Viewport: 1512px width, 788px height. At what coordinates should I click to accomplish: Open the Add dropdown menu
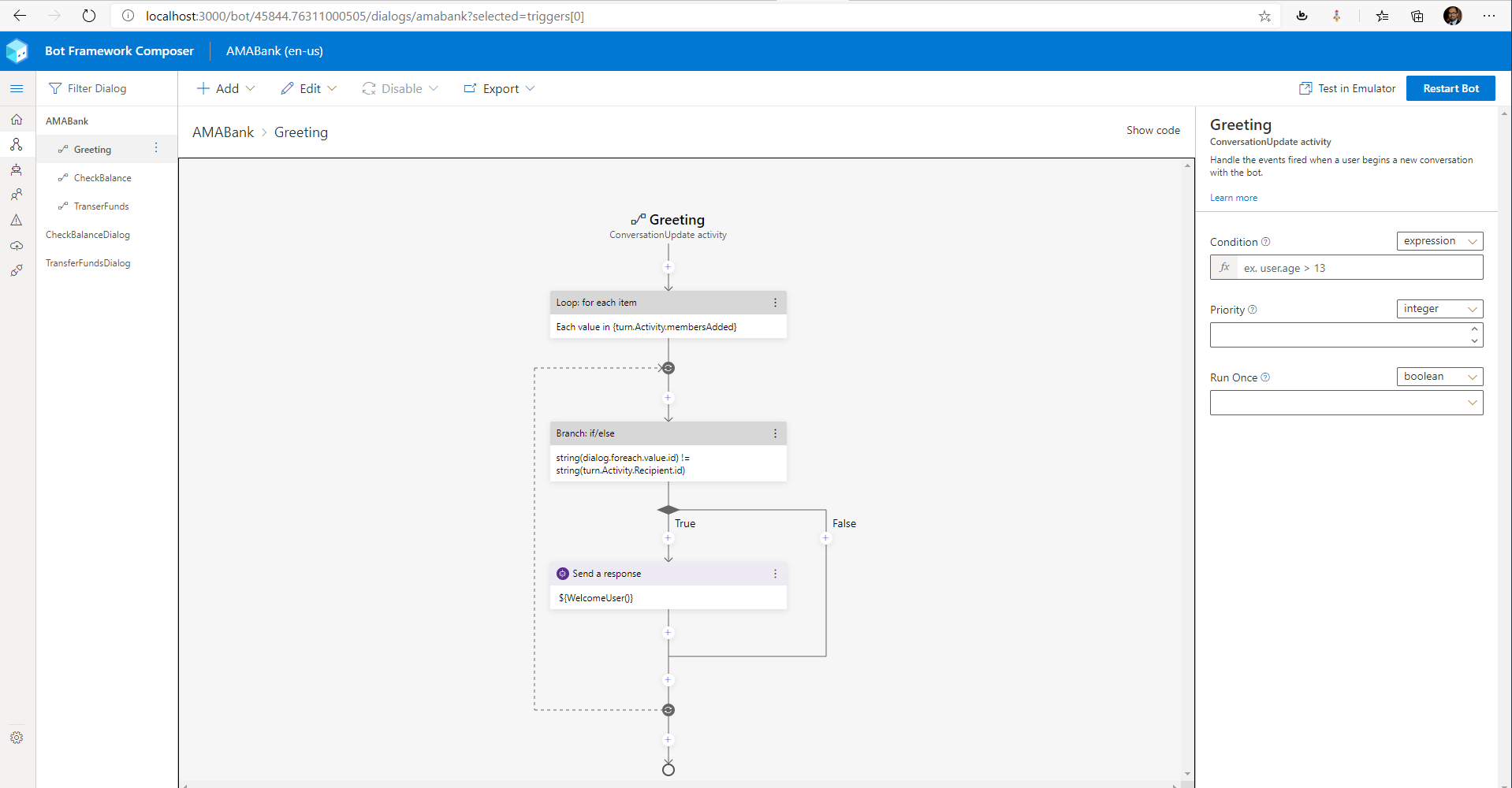tap(225, 88)
